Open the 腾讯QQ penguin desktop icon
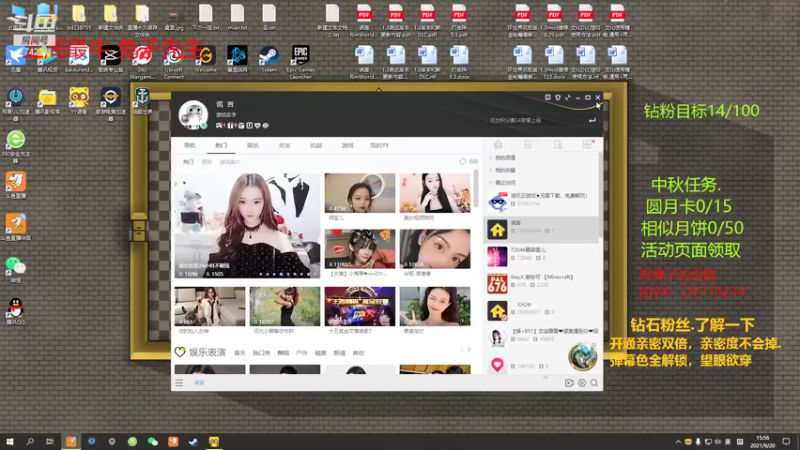Viewport: 800px width, 450px height. [x=16, y=311]
